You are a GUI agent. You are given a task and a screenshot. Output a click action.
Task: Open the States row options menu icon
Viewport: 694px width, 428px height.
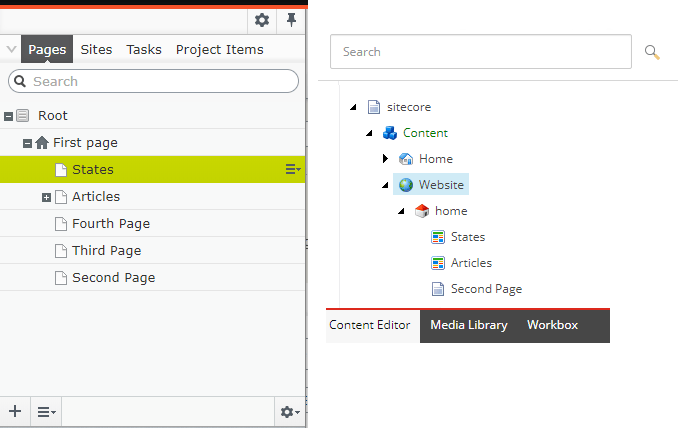tap(293, 169)
